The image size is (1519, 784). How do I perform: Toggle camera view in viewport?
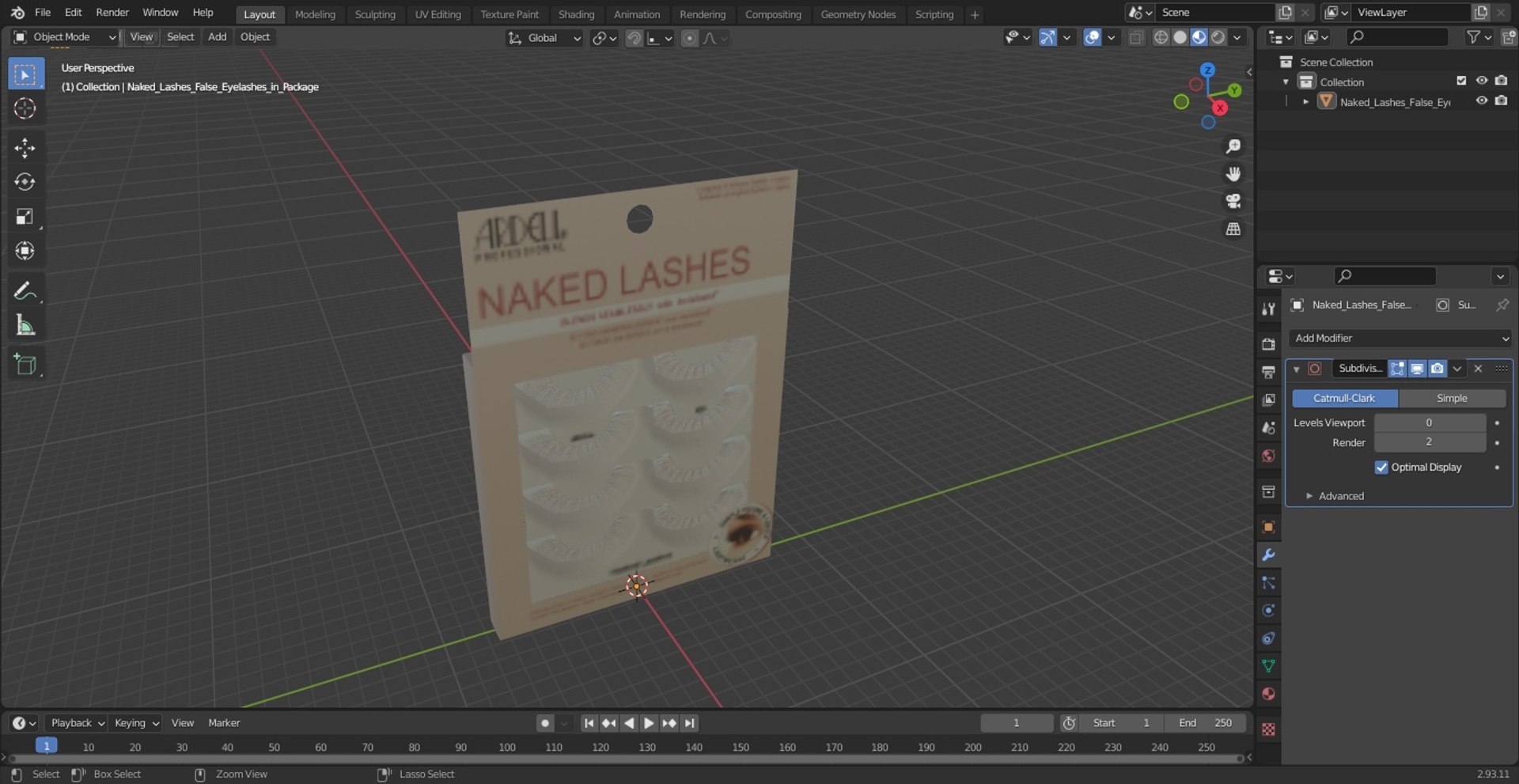click(1233, 202)
